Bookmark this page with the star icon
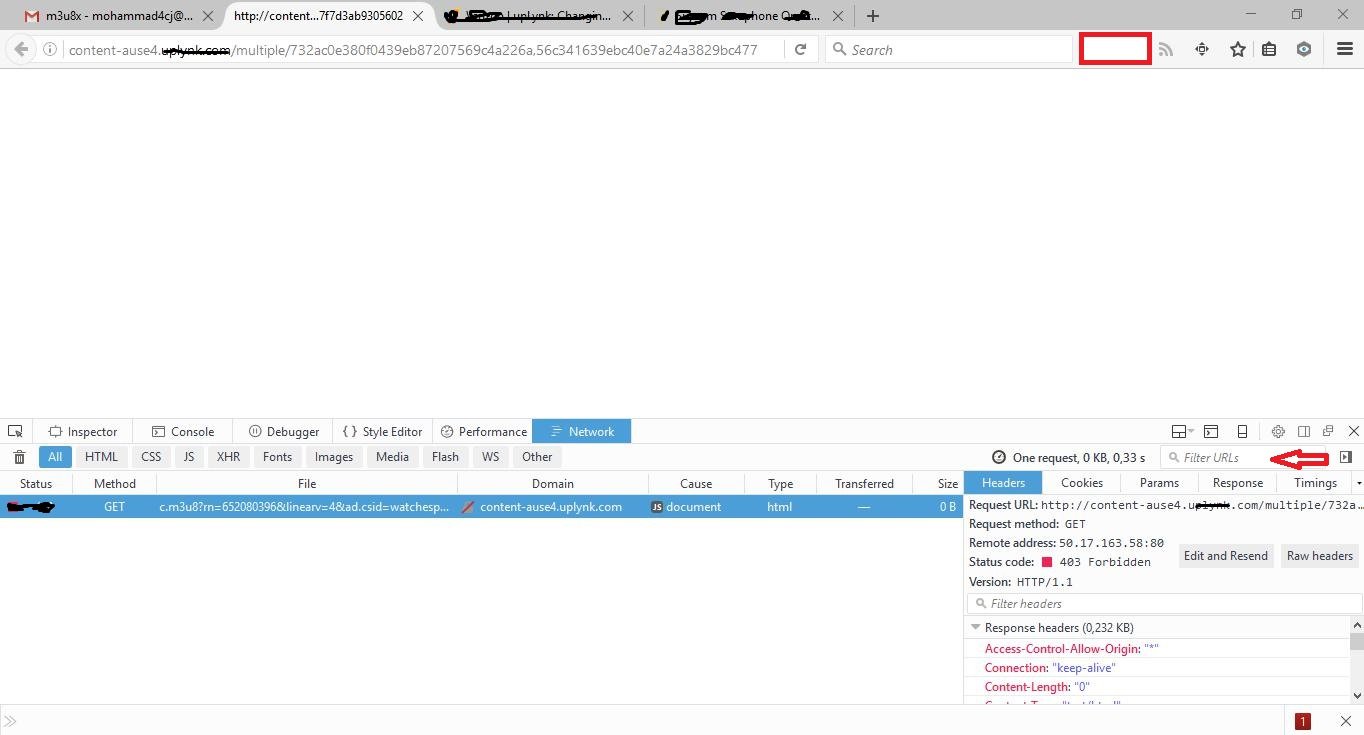This screenshot has height=735, width=1364. click(1238, 49)
